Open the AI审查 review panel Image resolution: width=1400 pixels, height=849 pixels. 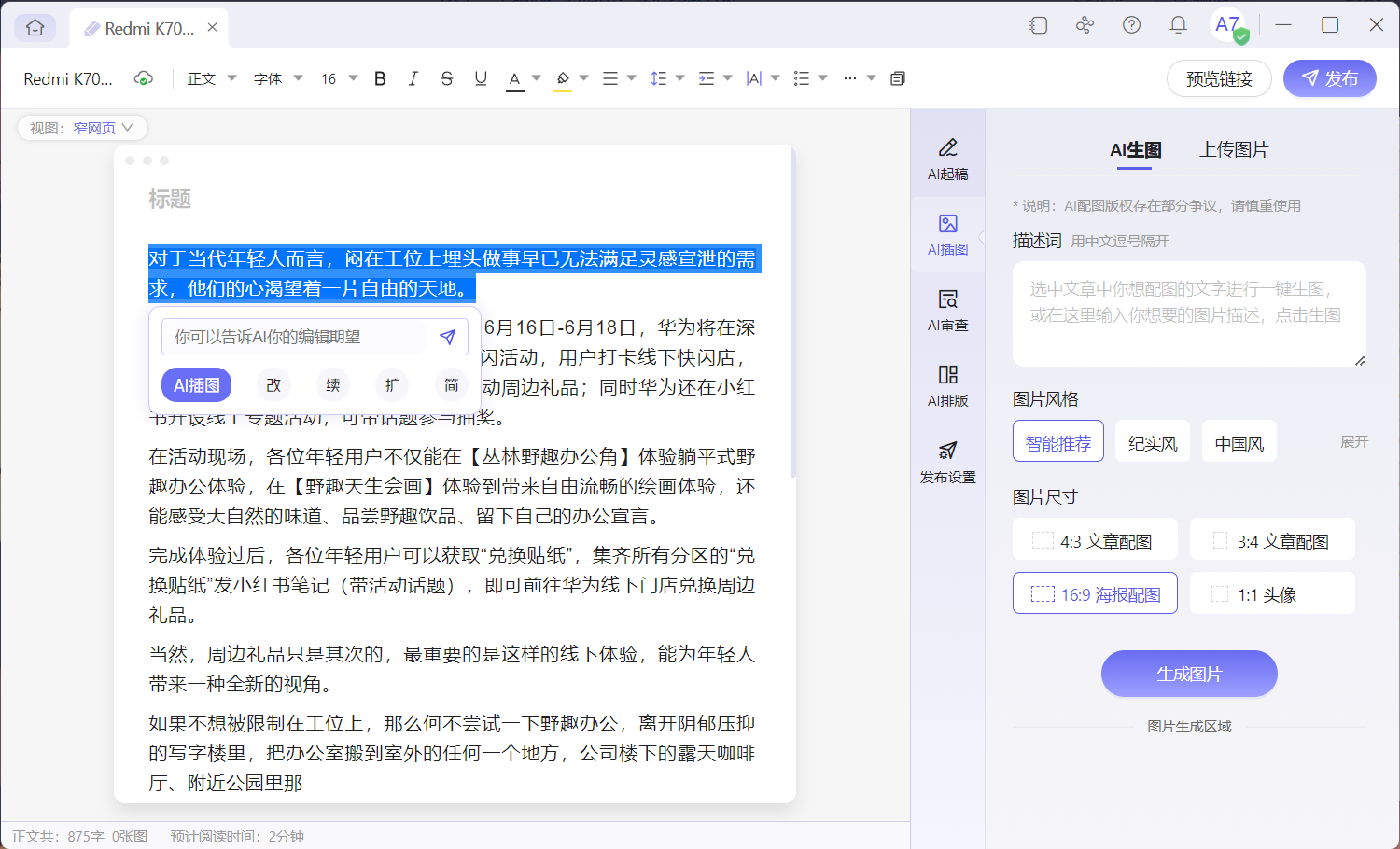coord(947,311)
